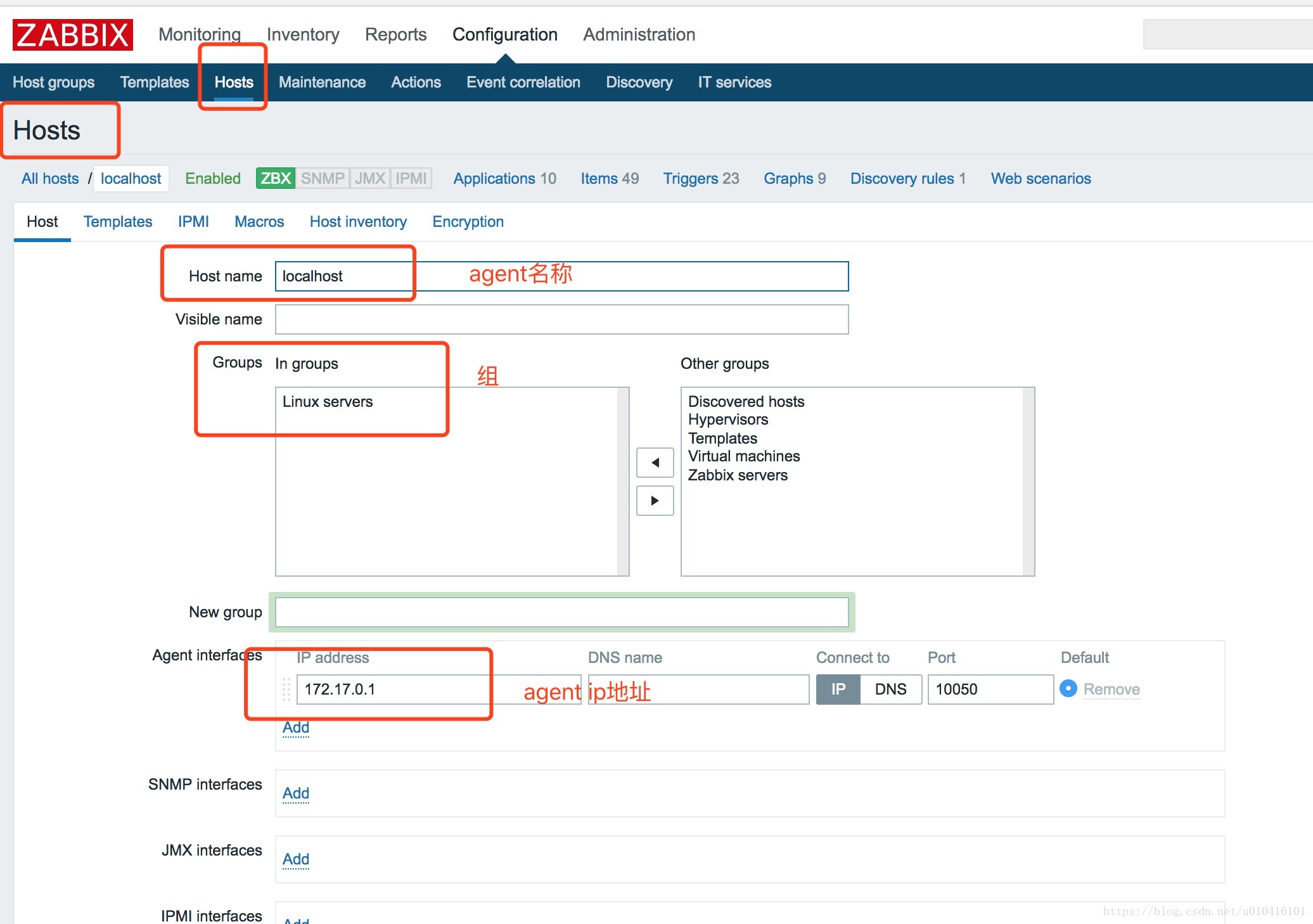
Task: Open Web scenarios link
Action: [1041, 179]
